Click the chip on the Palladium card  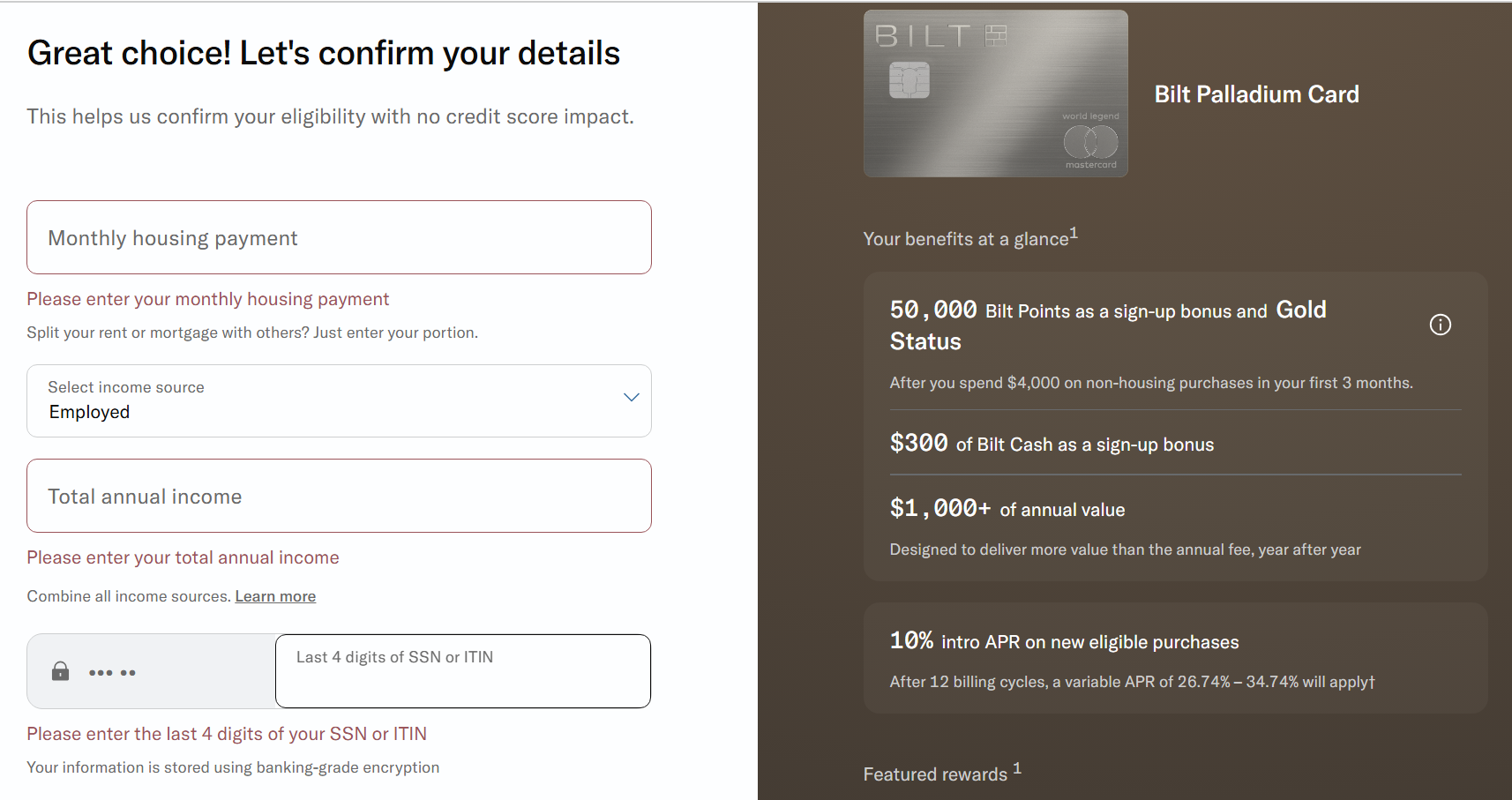pyautogui.click(x=909, y=80)
